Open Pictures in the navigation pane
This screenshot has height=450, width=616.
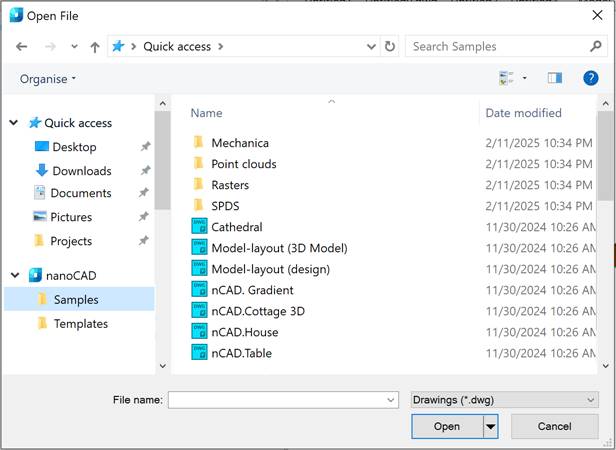pyautogui.click(x=71, y=217)
